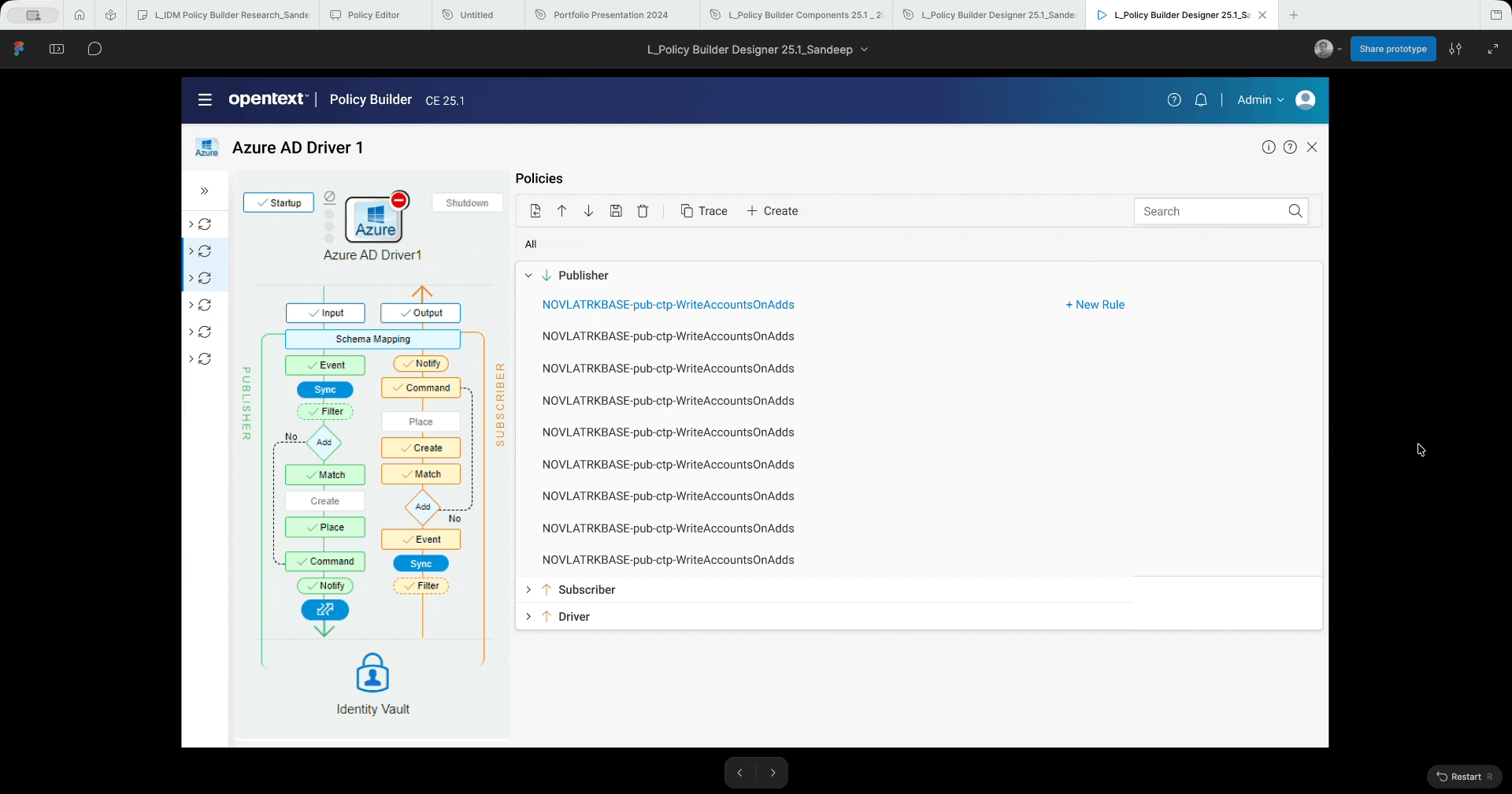Click the home icon in tab bar
This screenshot has width=1512, height=794.
tap(80, 15)
